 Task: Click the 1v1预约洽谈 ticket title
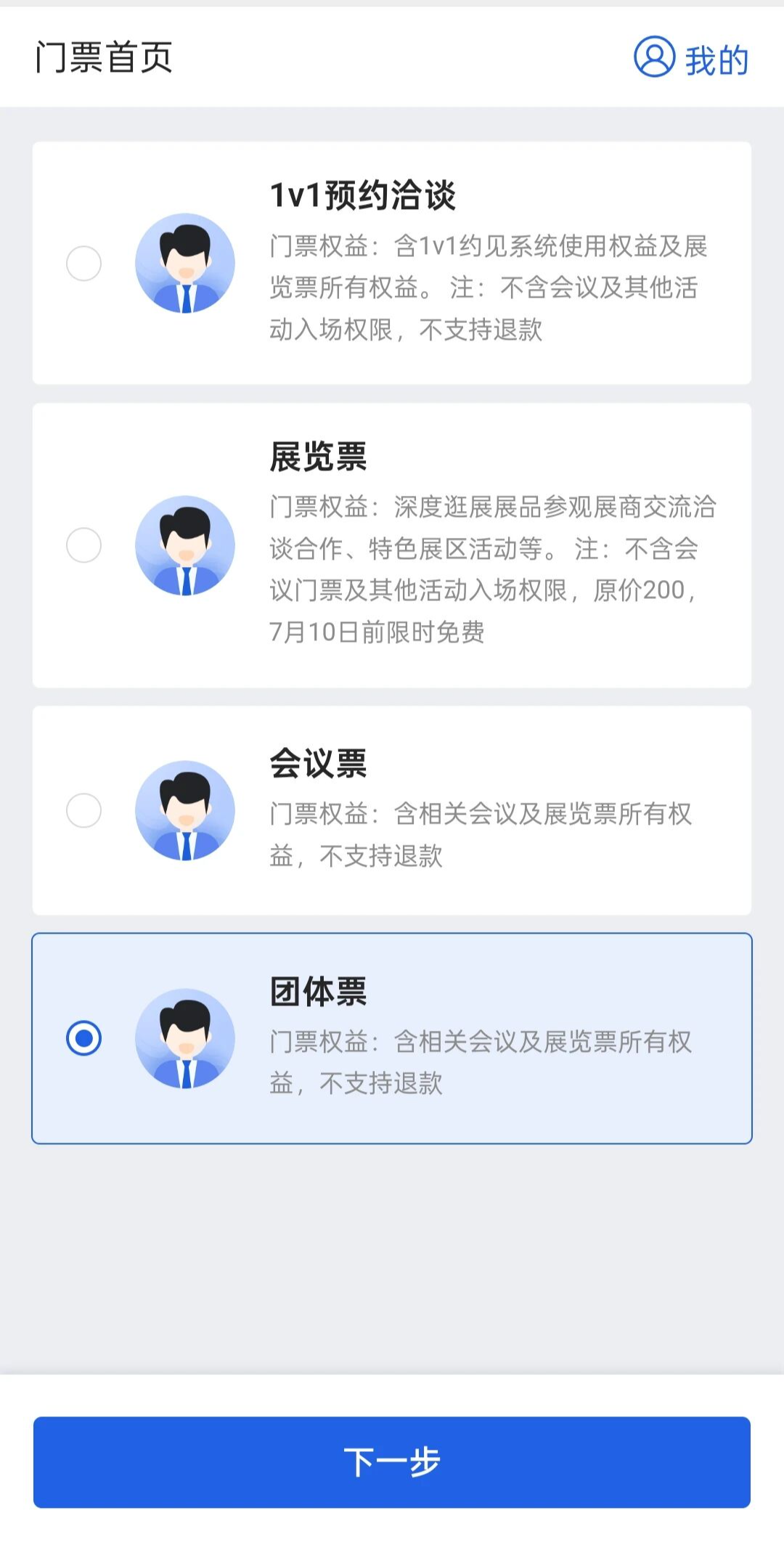point(362,195)
